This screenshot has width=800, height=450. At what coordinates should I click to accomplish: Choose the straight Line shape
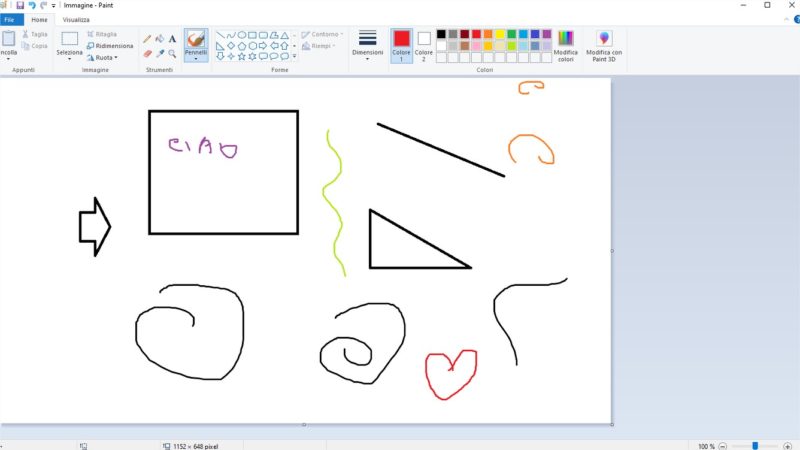pyautogui.click(x=220, y=35)
